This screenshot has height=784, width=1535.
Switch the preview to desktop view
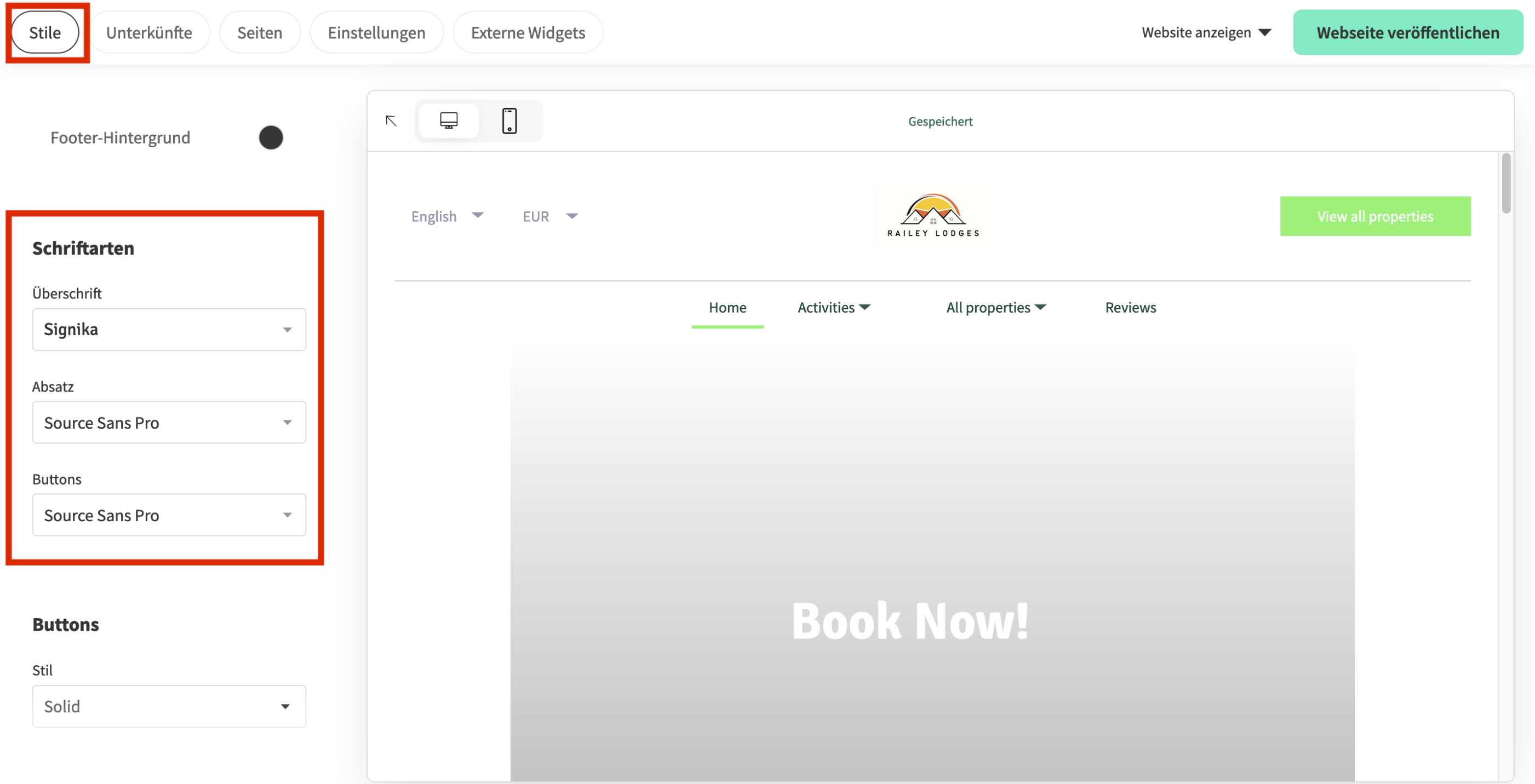(x=449, y=120)
